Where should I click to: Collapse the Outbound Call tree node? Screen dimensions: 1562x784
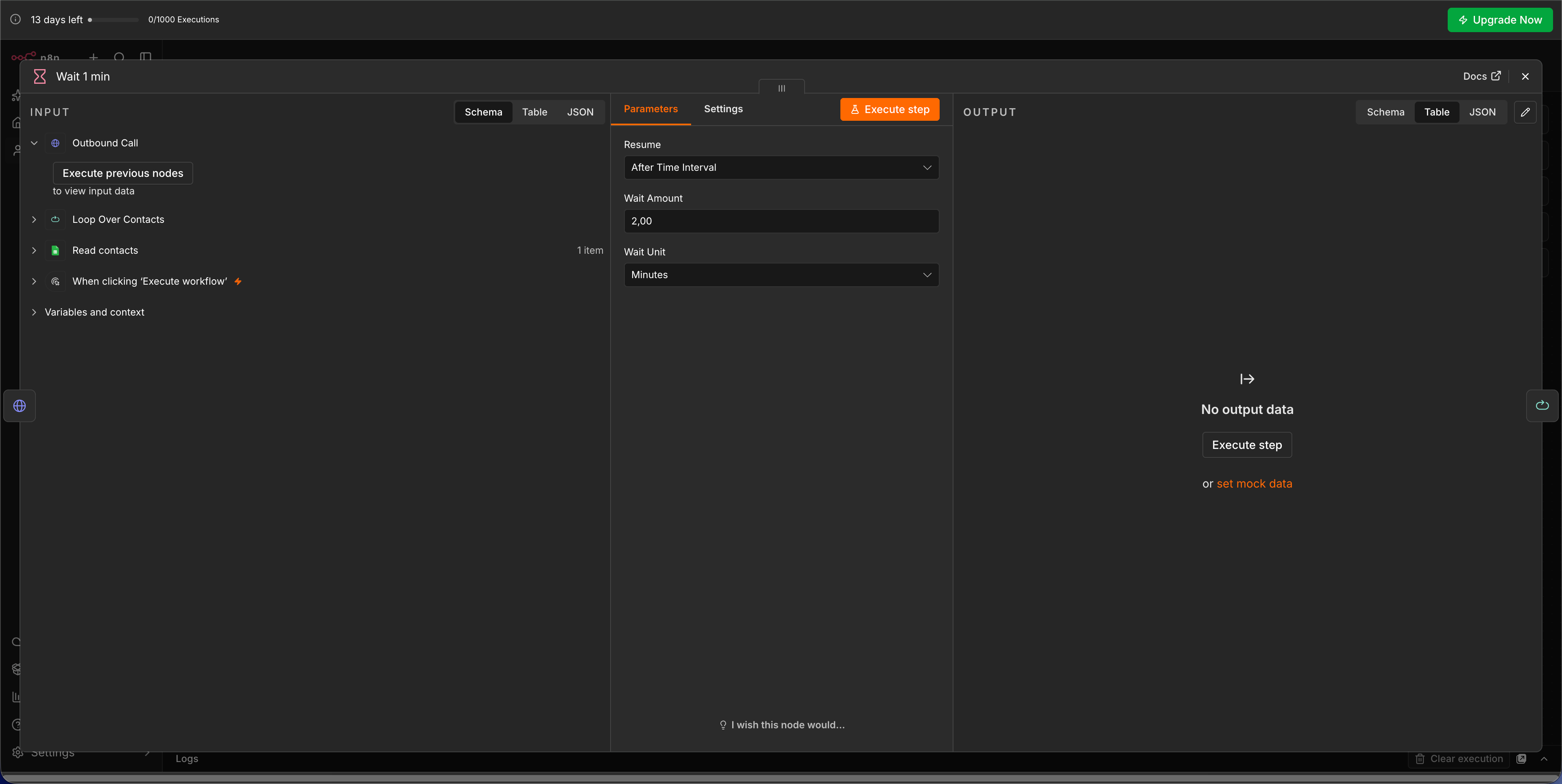[x=34, y=143]
